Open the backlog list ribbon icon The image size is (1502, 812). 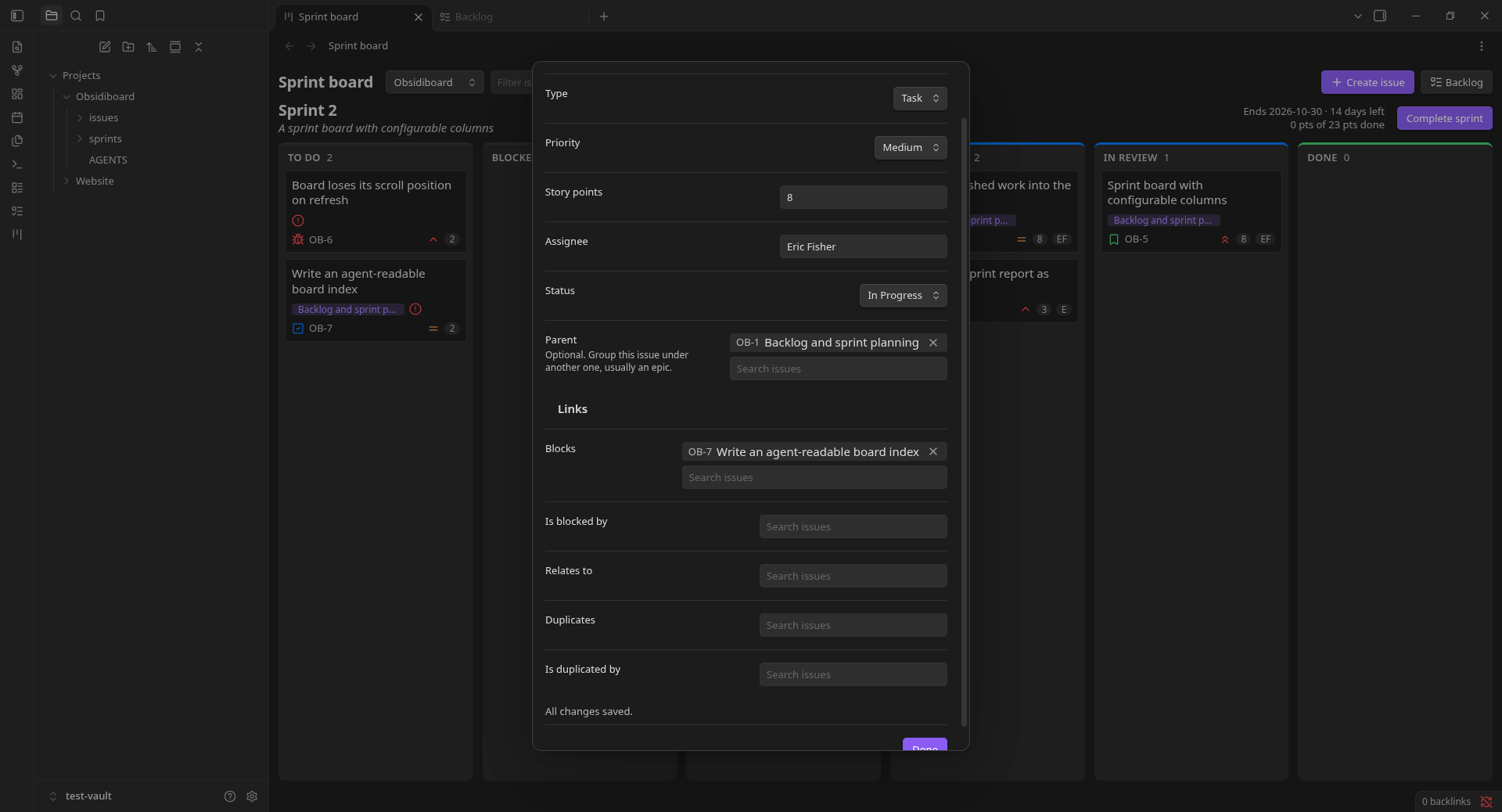click(x=17, y=188)
